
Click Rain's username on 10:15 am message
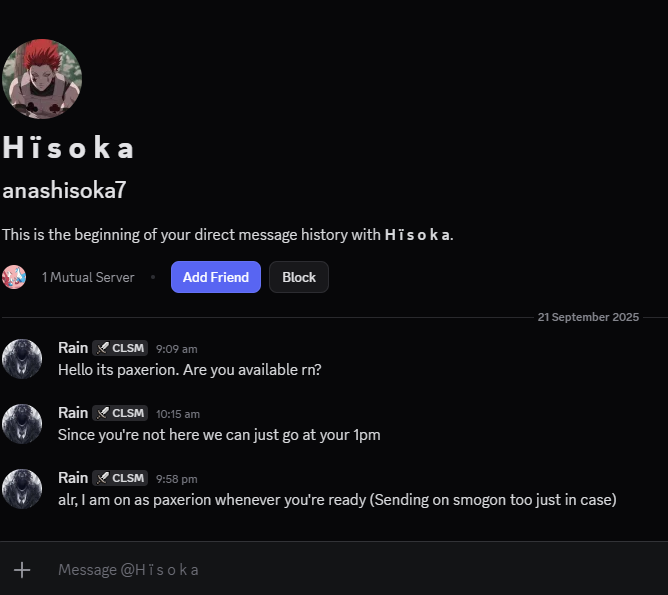tap(73, 413)
